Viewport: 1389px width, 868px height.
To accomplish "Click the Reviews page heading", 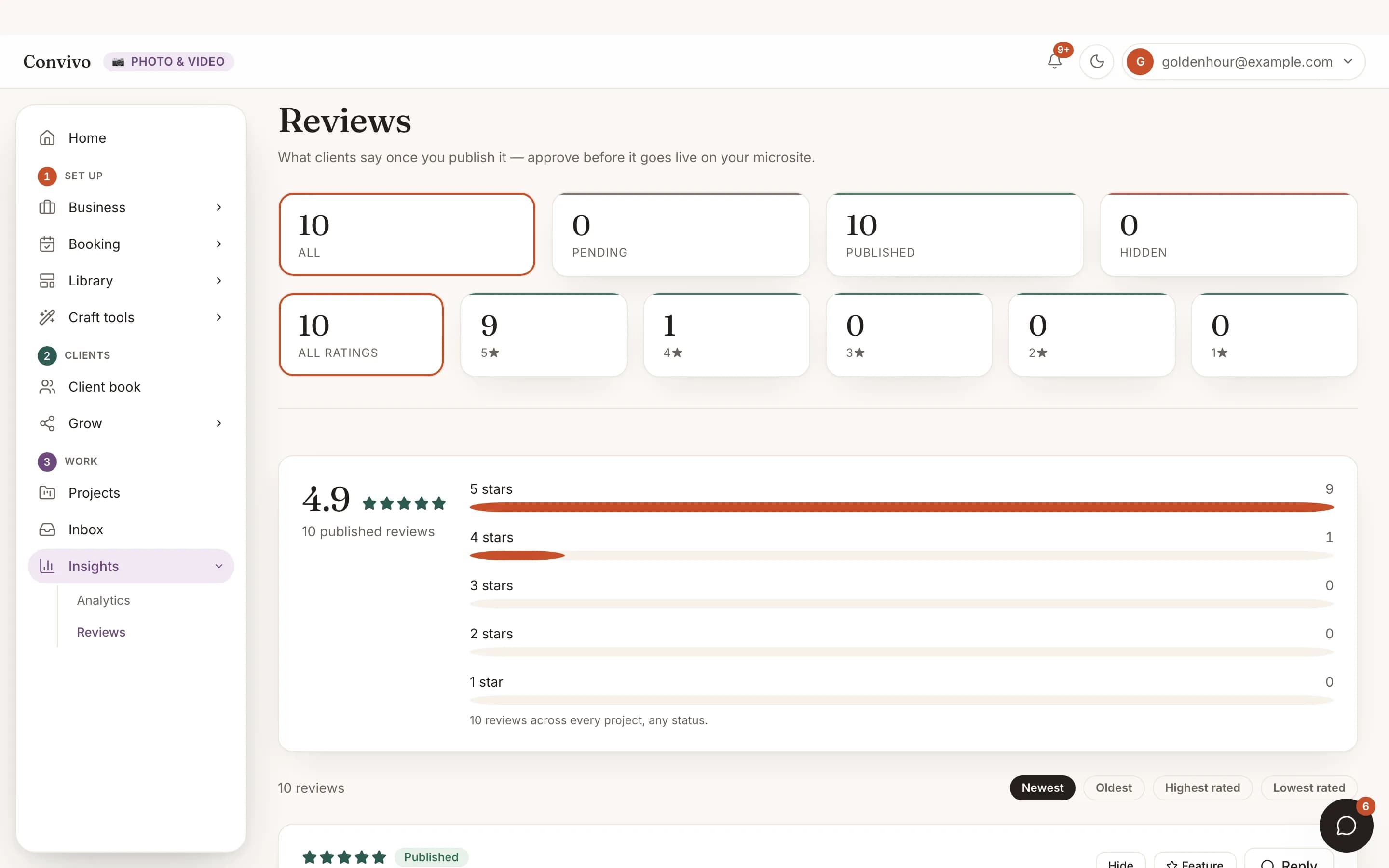I will (x=344, y=121).
